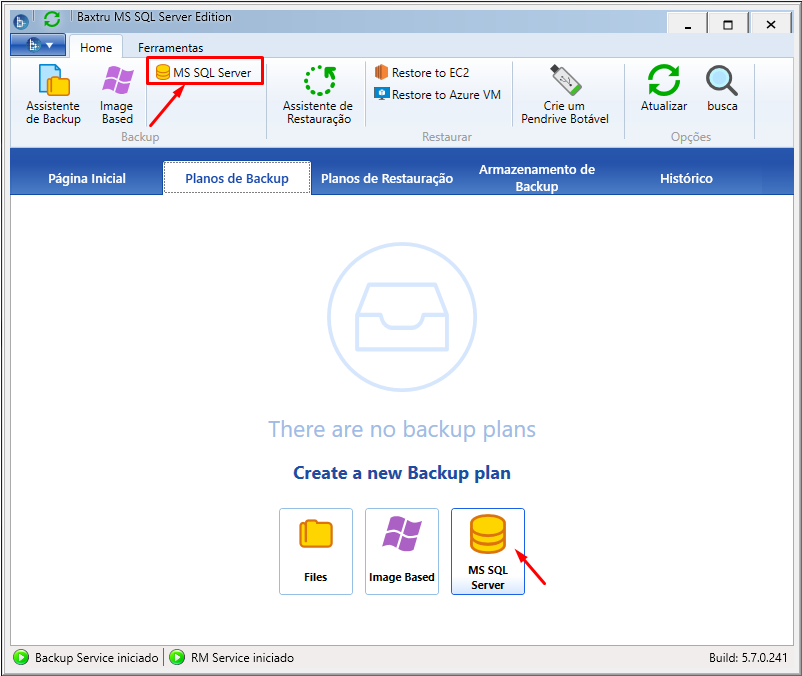802x676 pixels.
Task: Choose Restore to EC2
Action: 422,73
